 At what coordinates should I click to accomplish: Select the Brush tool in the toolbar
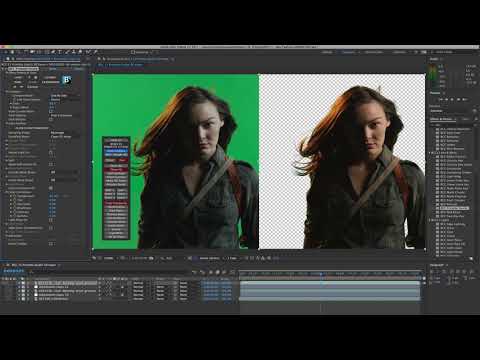point(66,52)
